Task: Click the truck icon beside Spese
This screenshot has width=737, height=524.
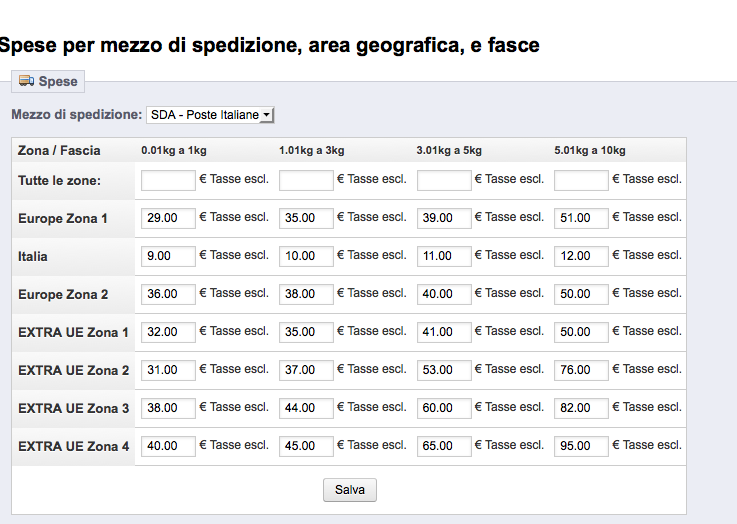Action: 26,81
